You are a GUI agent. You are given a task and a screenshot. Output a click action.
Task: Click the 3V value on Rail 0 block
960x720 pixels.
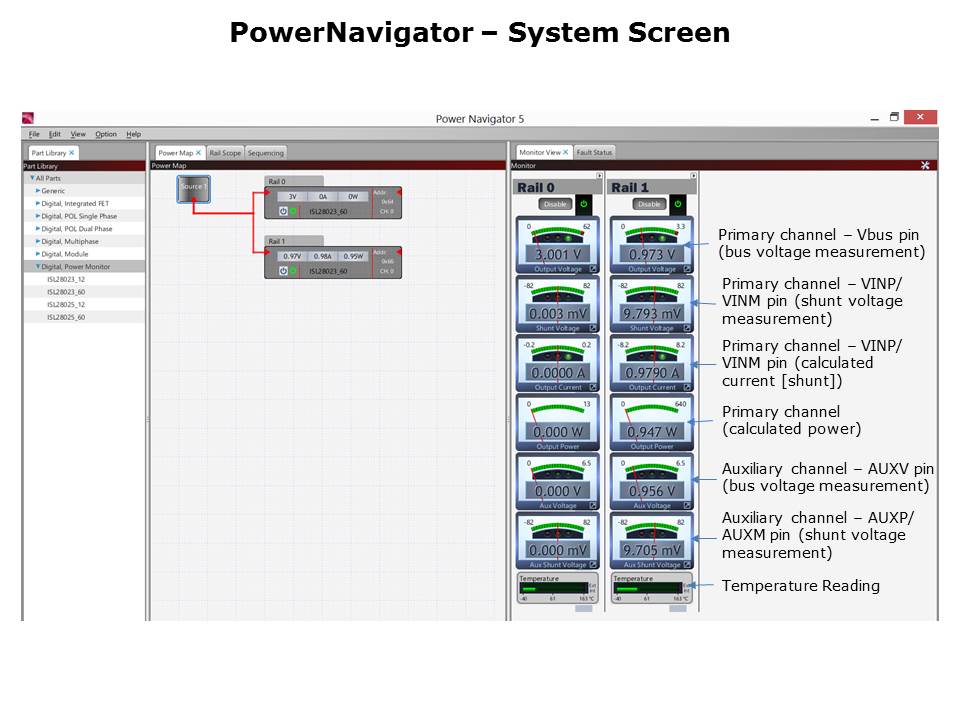(x=292, y=197)
